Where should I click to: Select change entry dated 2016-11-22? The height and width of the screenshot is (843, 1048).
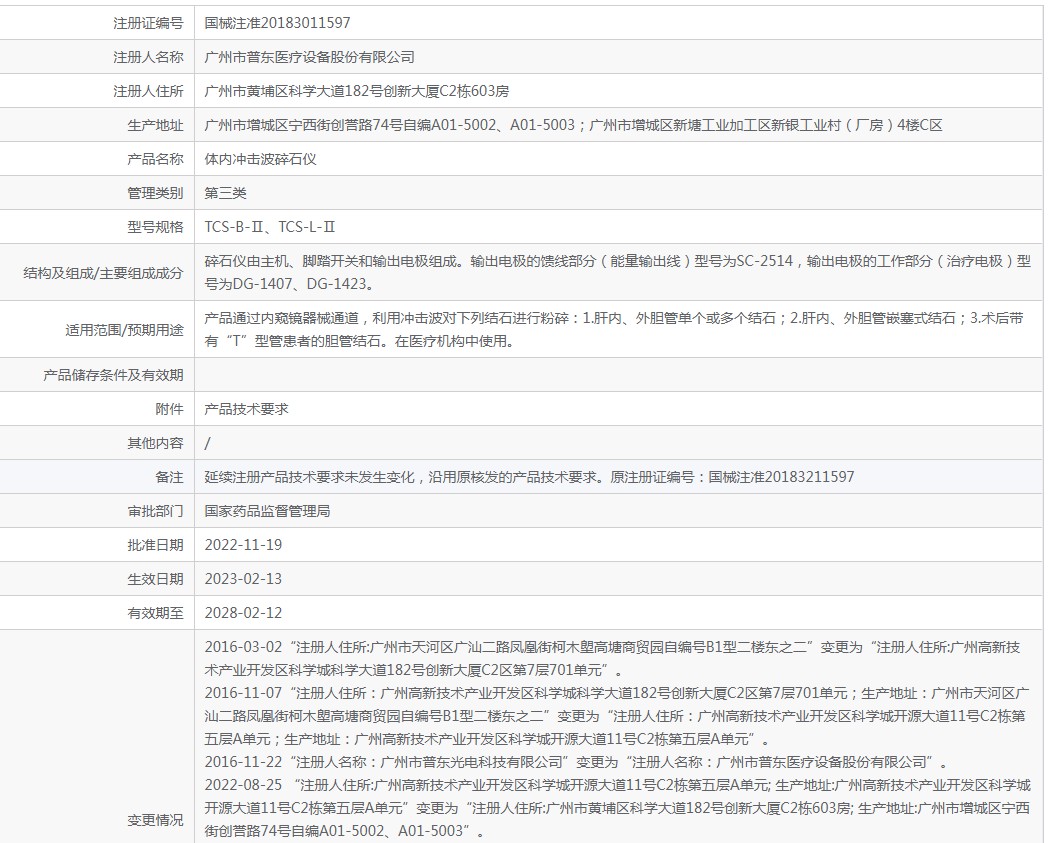[x=576, y=763]
